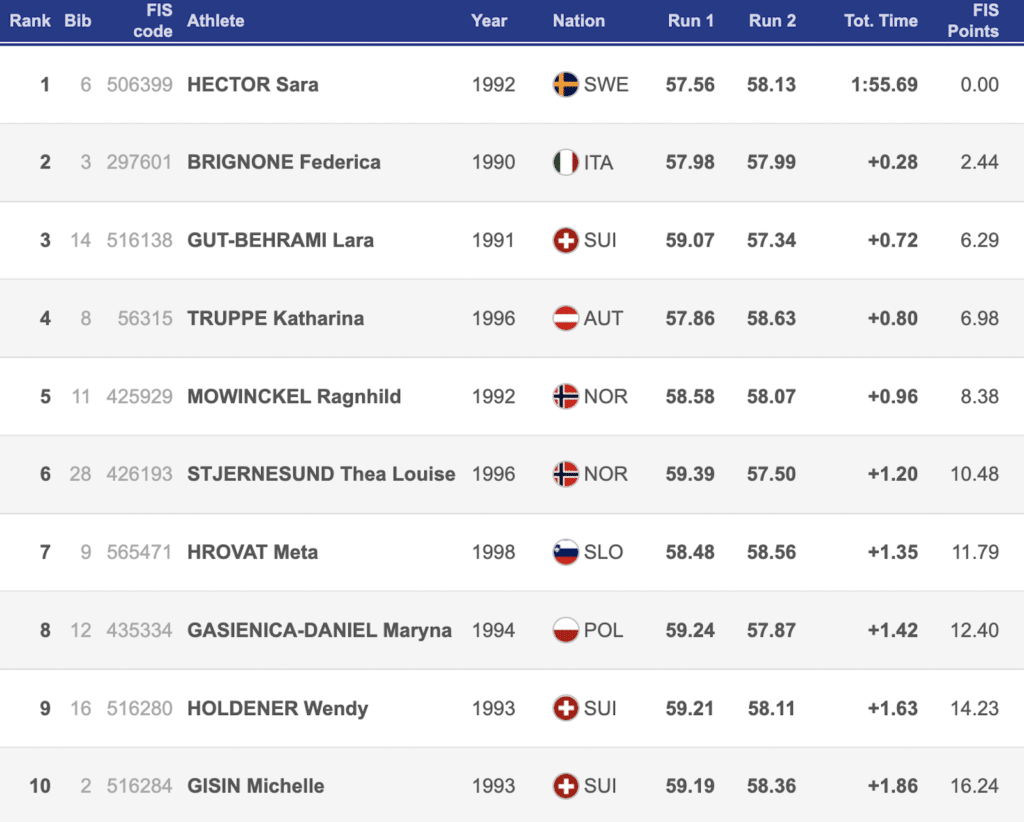Click the Nation column header
1024x822 pixels.
click(578, 20)
